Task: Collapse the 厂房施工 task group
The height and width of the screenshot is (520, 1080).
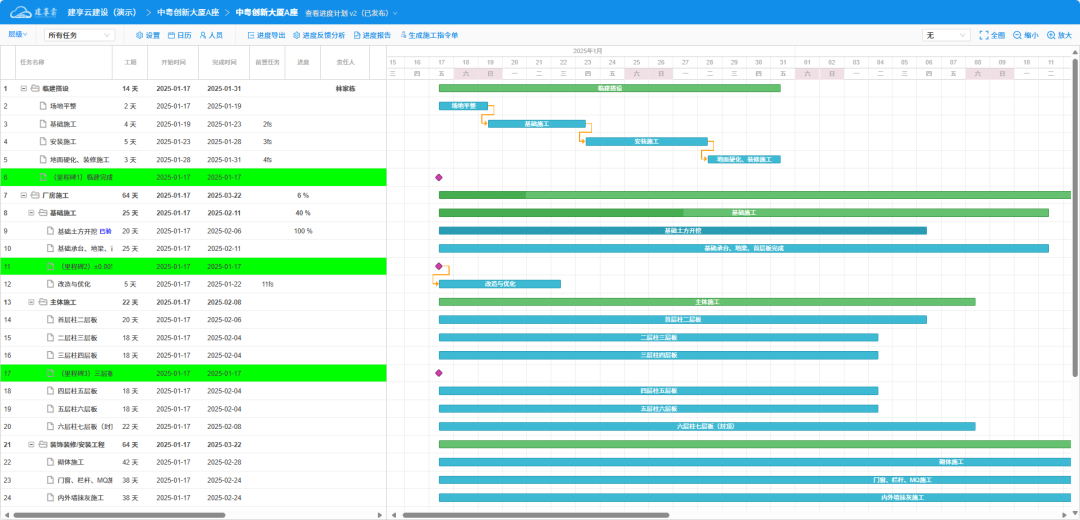Action: (x=23, y=195)
